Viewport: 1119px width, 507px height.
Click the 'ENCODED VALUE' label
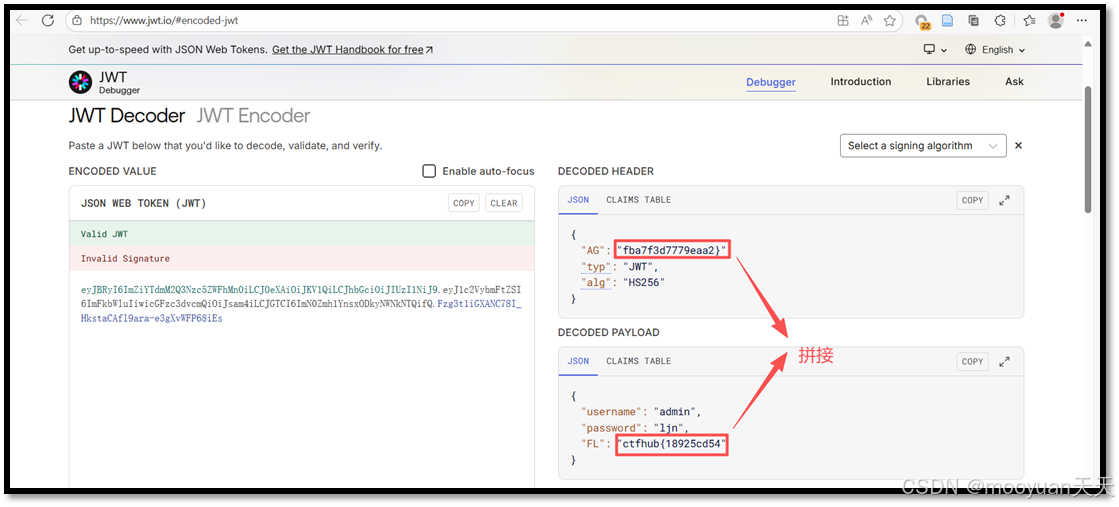[113, 171]
